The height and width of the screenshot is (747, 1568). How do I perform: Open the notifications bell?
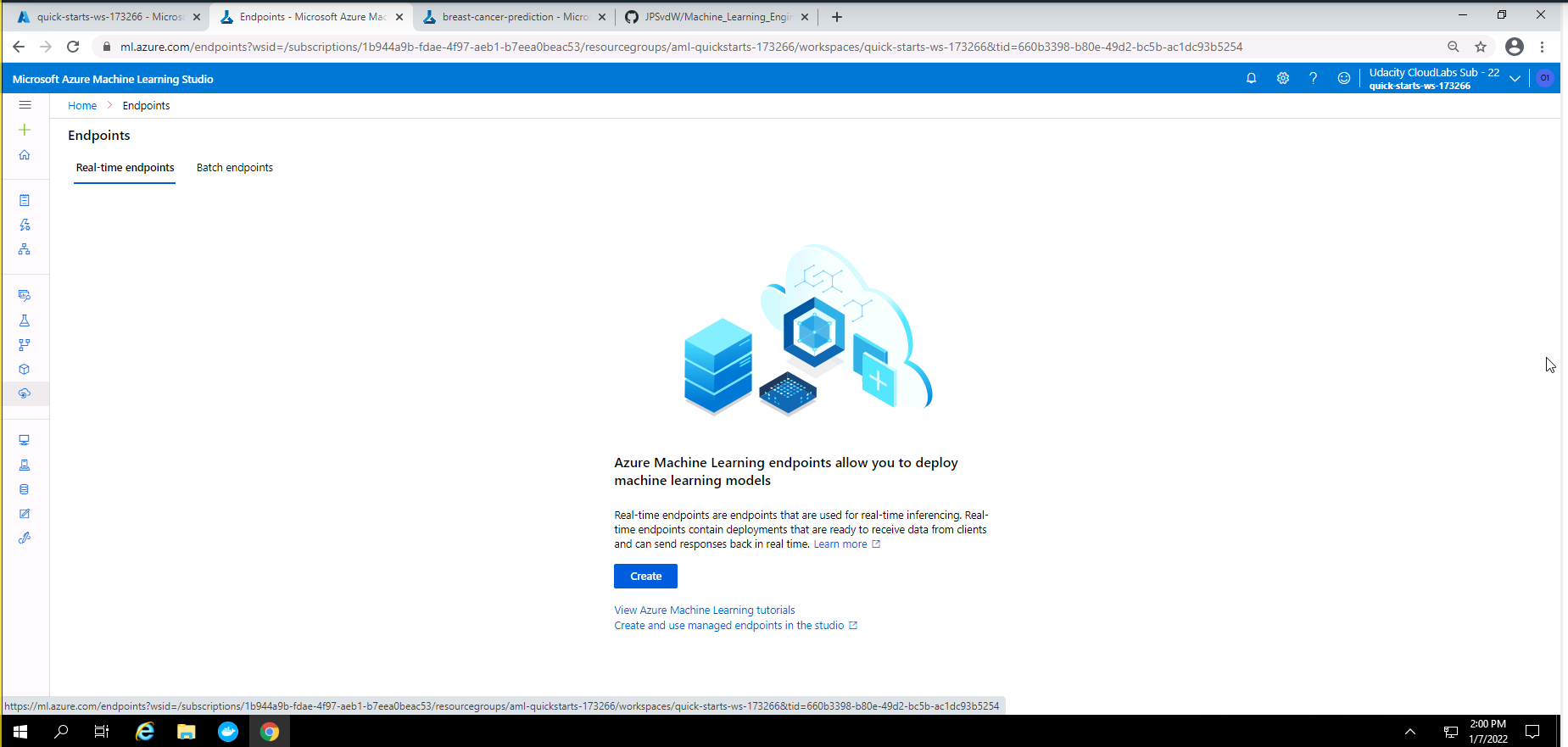1251,78
